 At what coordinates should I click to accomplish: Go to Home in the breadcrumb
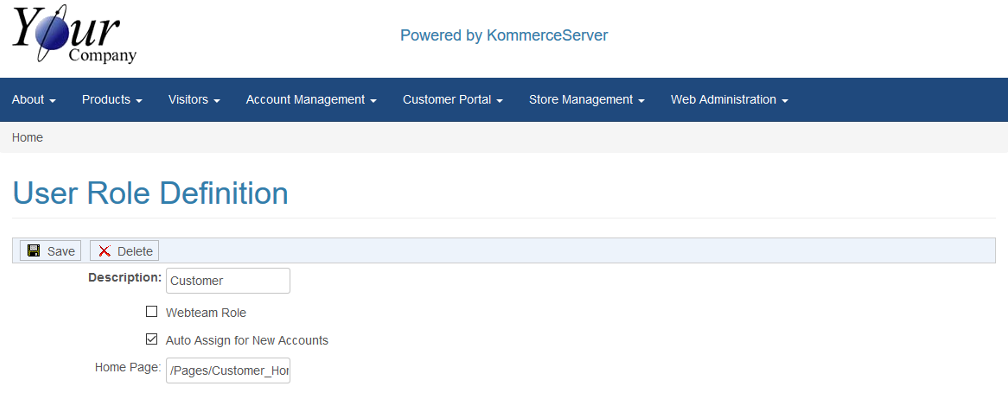point(28,137)
